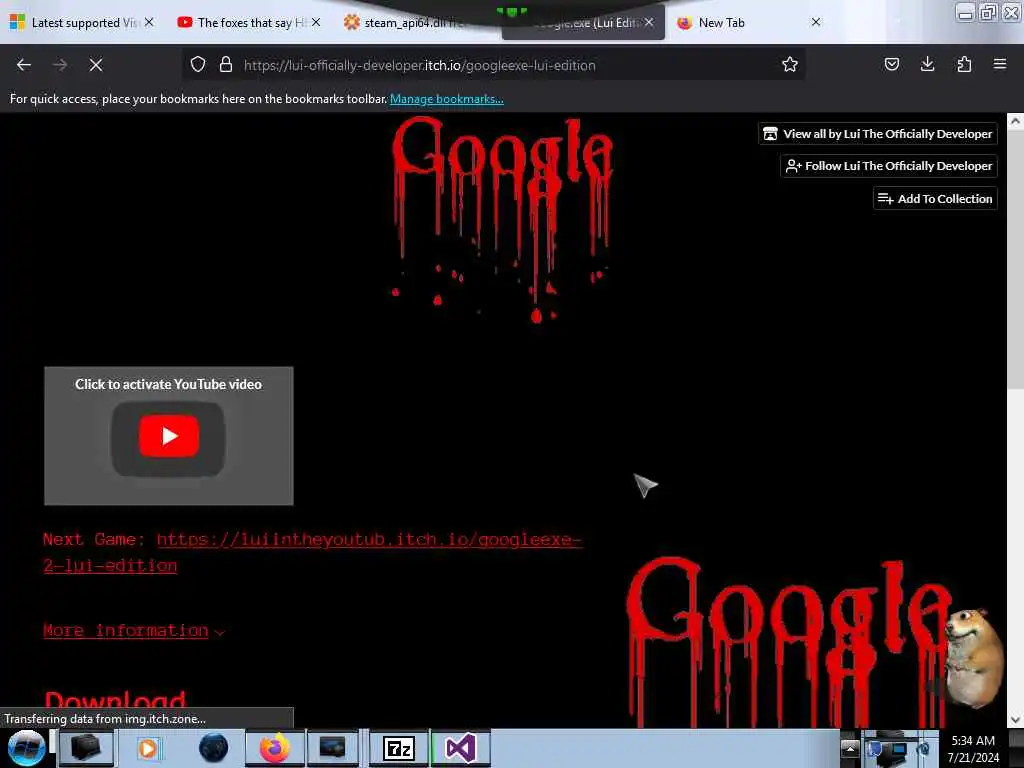Open the Save to Pocket button

[x=891, y=65]
